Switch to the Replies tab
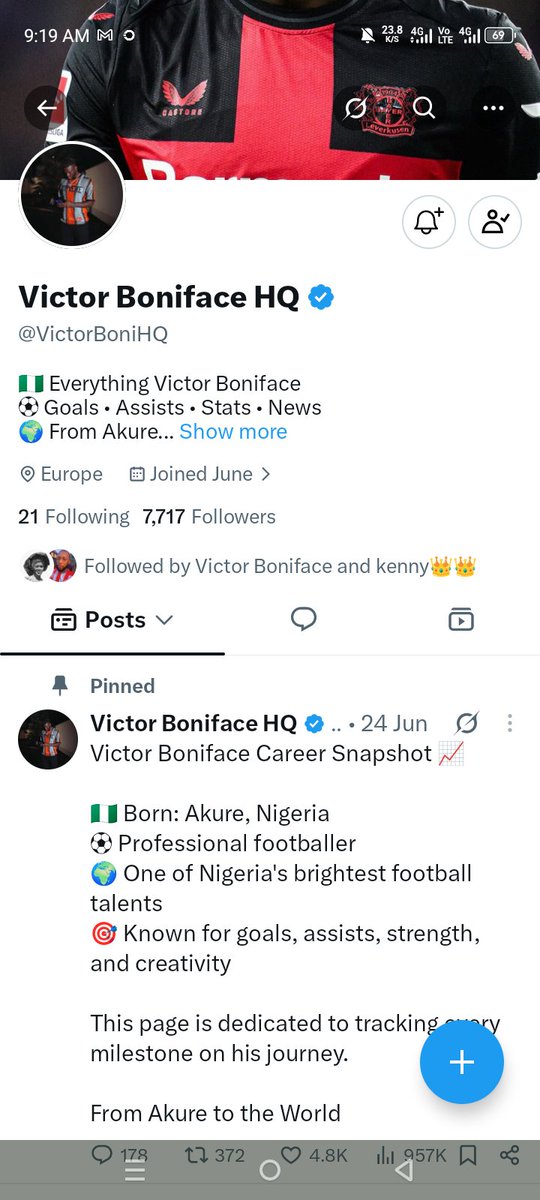540x1200 pixels. point(304,620)
